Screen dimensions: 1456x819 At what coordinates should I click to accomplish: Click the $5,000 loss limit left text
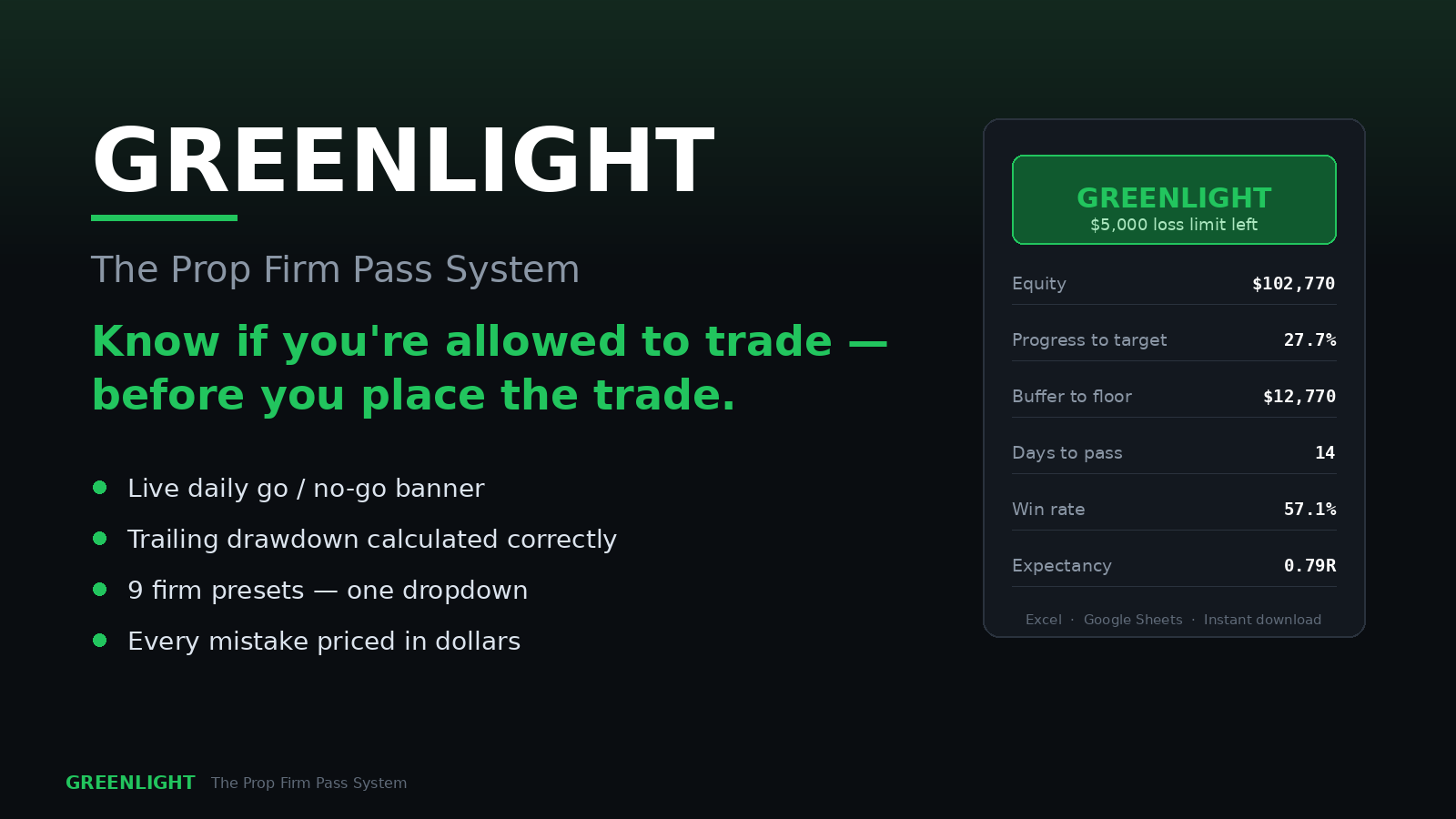pos(1174,225)
